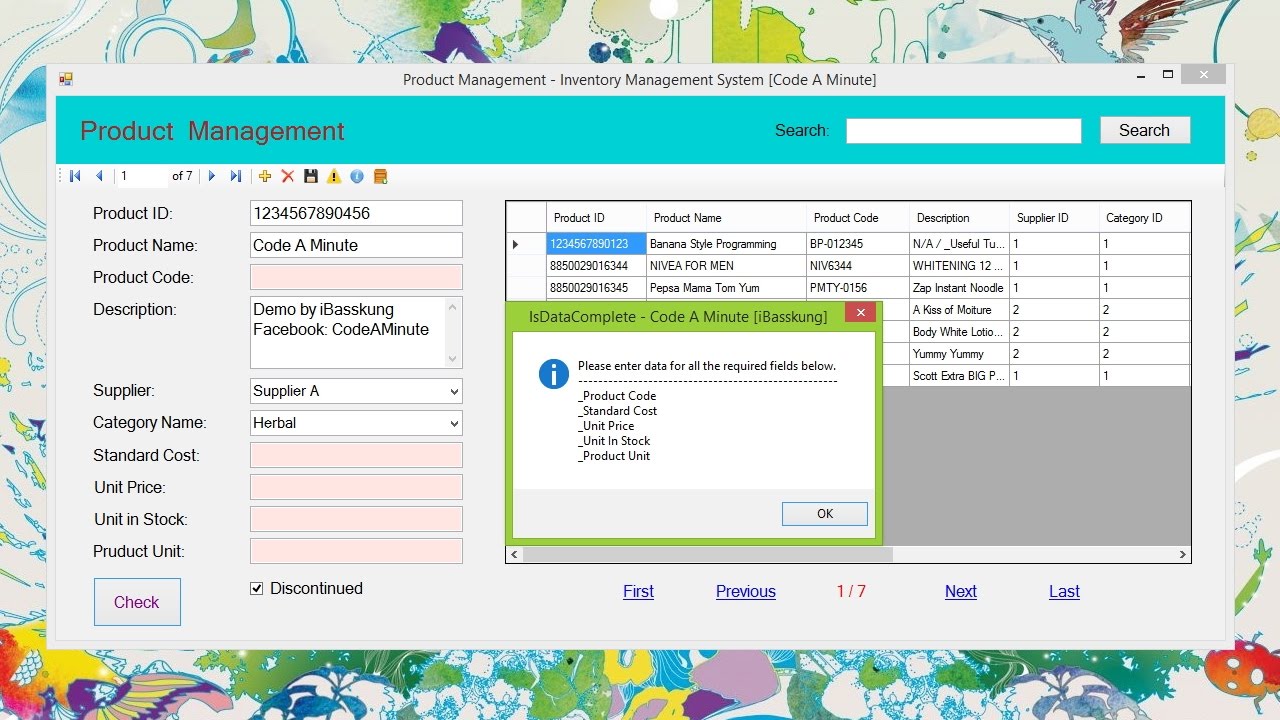Click the empty Standard Cost field
This screenshot has height=720, width=1280.
click(x=356, y=455)
